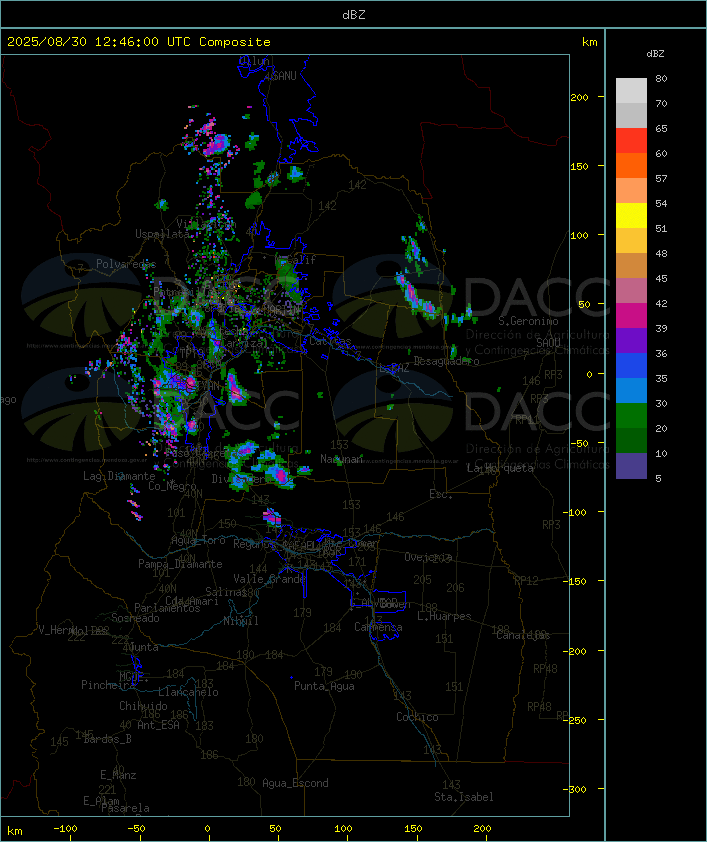Click the Lag.Diamante map label

pos(119,476)
